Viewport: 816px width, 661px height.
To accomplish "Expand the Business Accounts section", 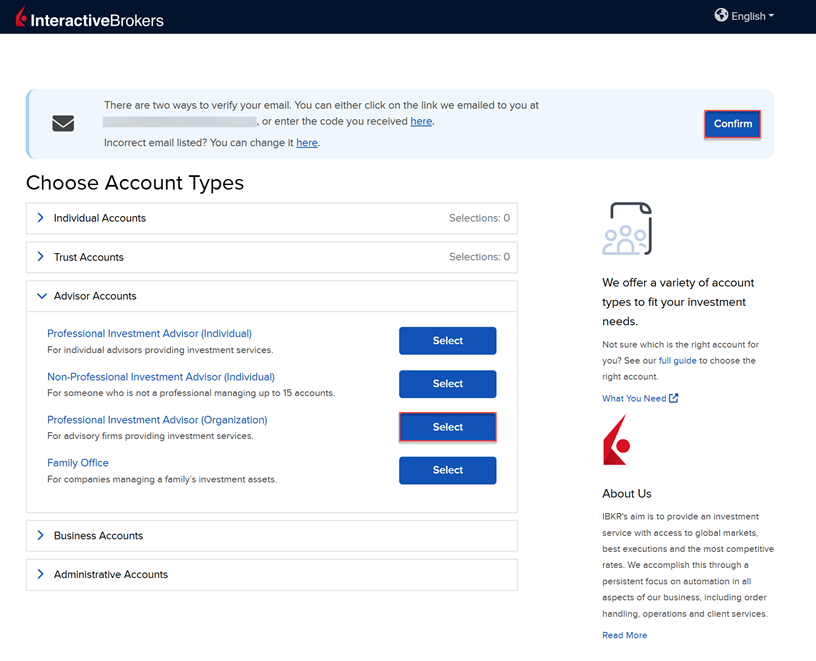I will point(98,536).
